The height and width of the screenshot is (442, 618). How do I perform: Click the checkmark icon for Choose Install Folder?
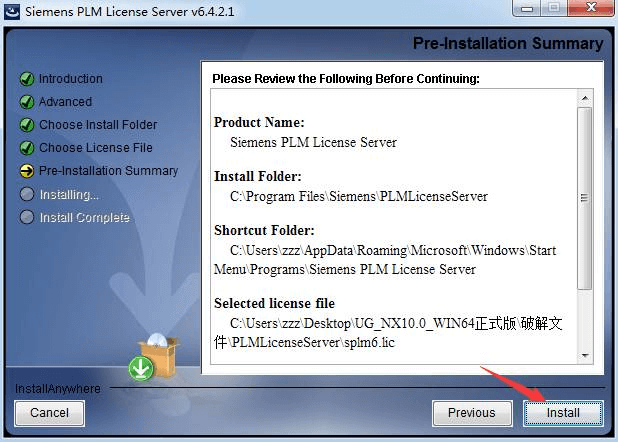(27, 125)
